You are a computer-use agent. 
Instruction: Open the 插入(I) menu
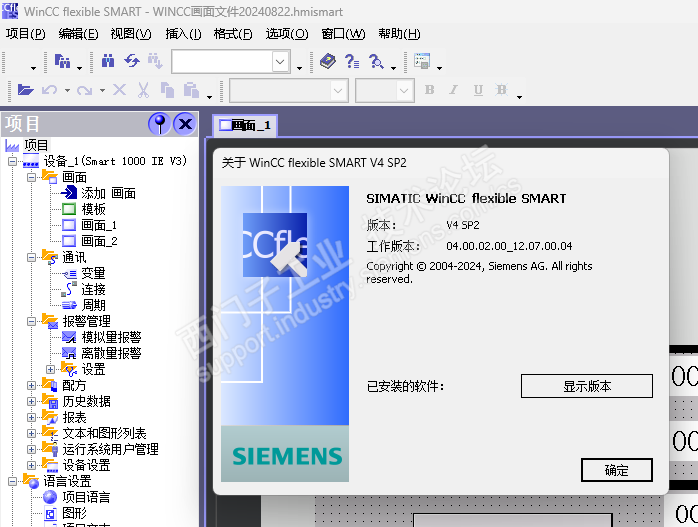pyautogui.click(x=183, y=34)
